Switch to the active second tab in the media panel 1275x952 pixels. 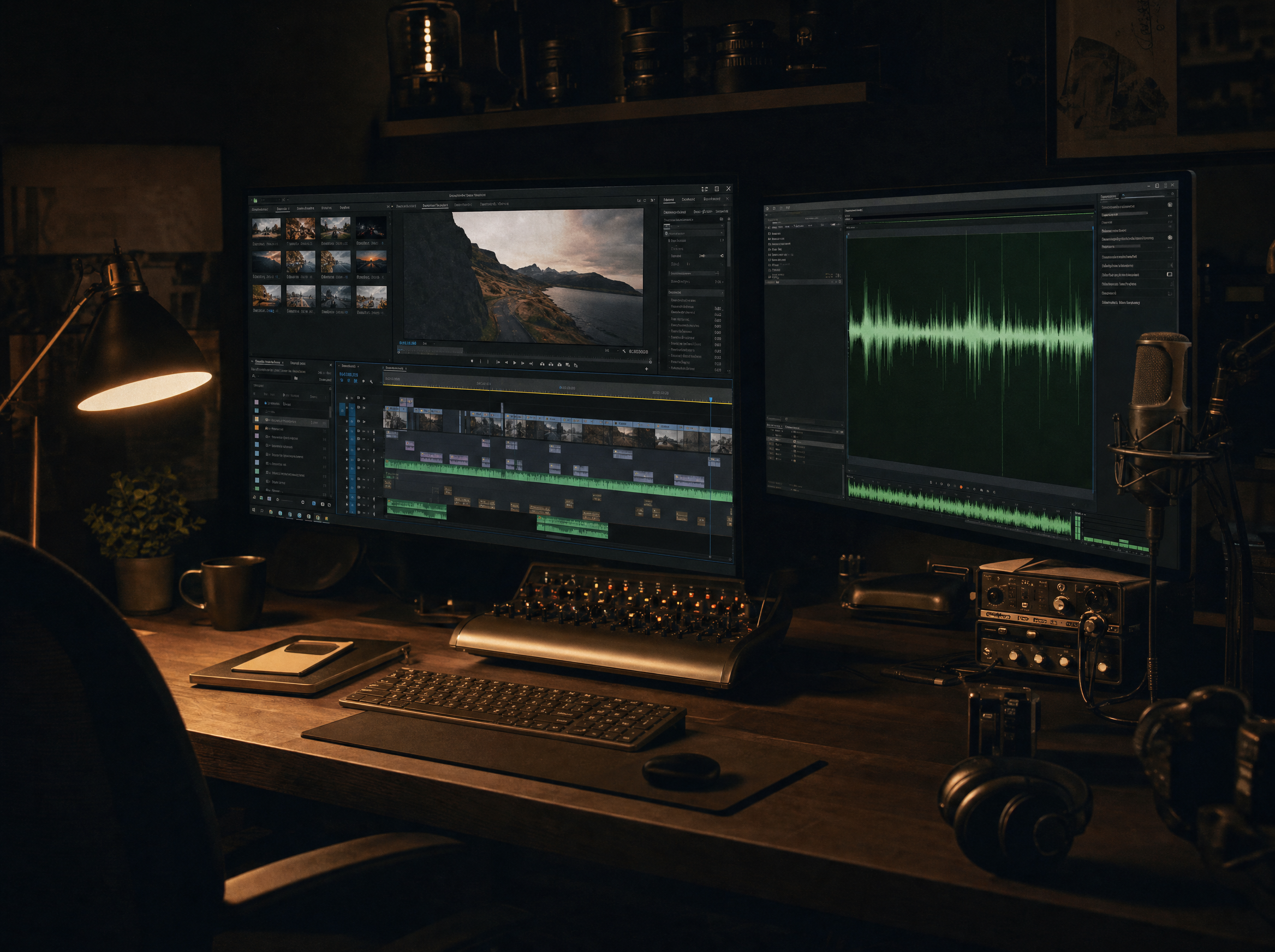pyautogui.click(x=283, y=209)
